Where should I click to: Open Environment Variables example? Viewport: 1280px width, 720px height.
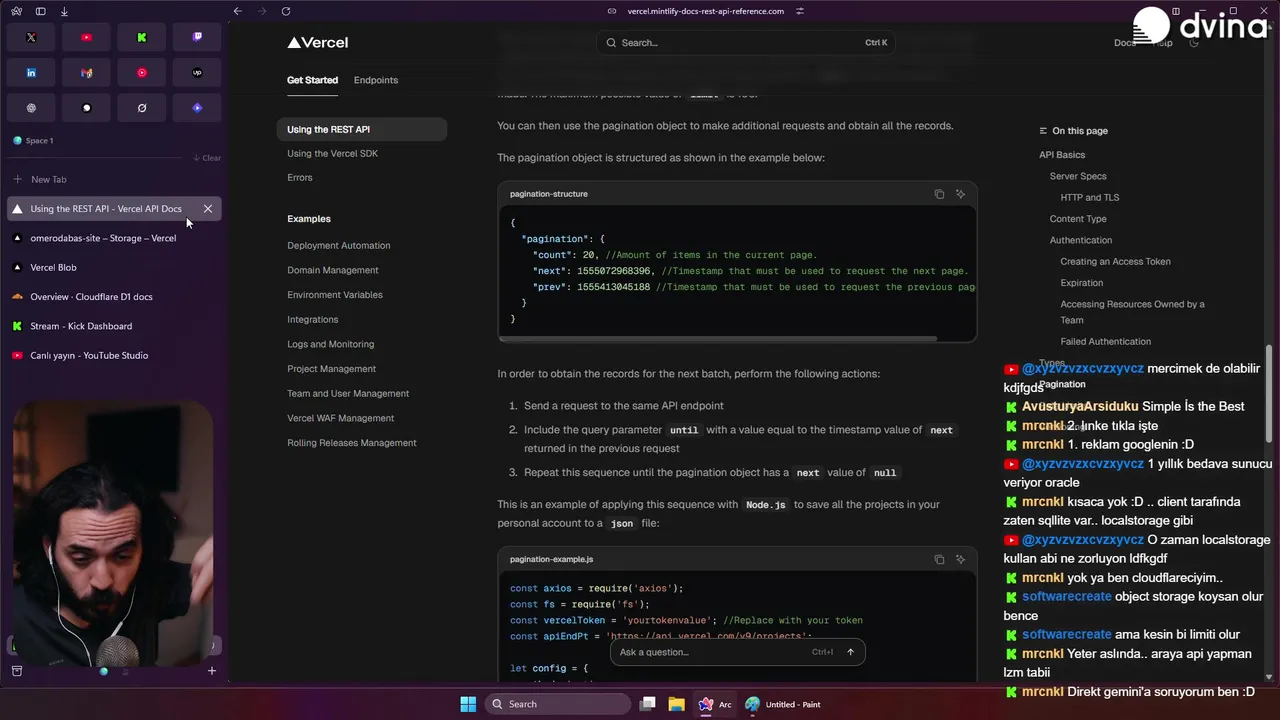pyautogui.click(x=335, y=295)
